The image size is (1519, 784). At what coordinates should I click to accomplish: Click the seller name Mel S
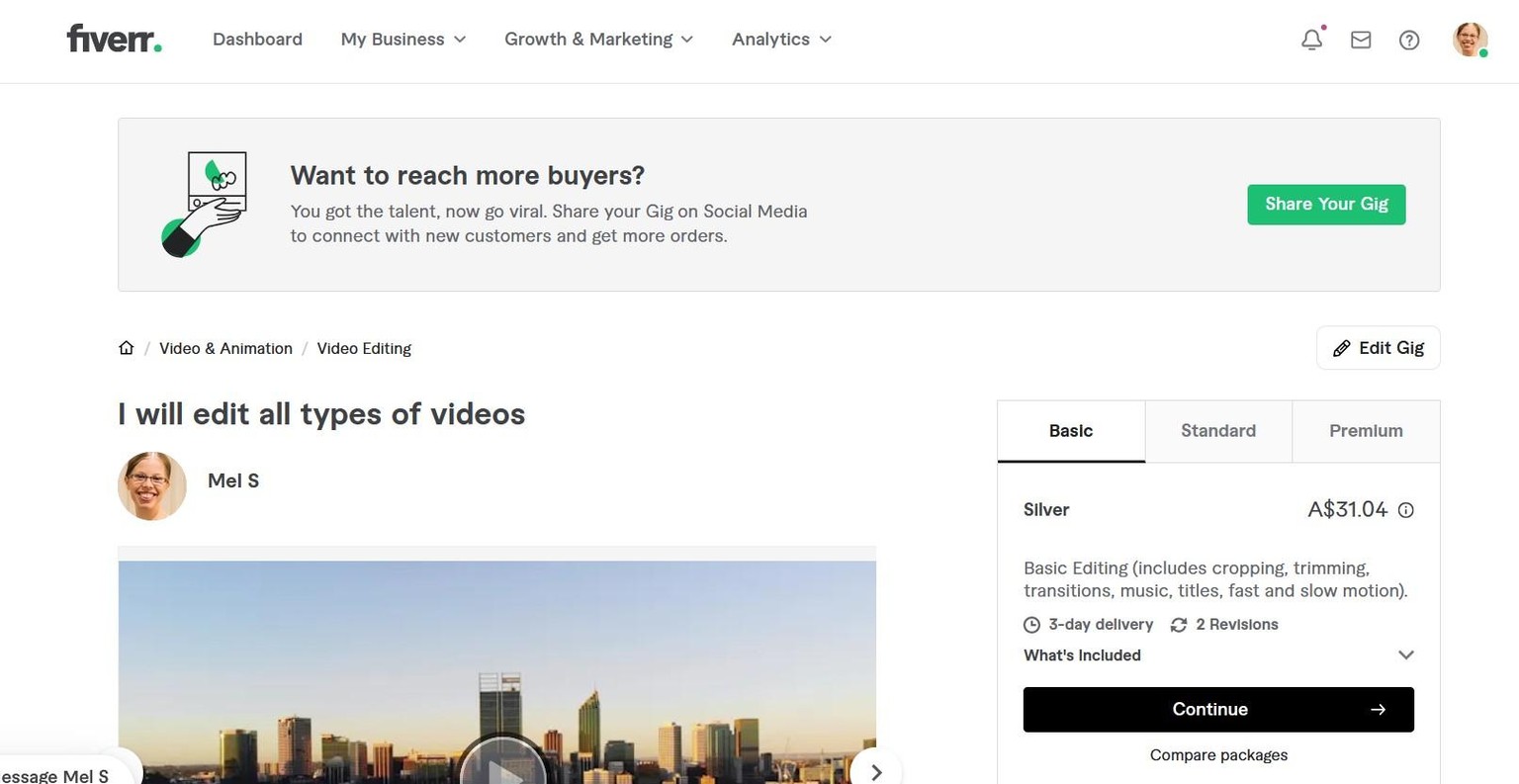pos(233,480)
